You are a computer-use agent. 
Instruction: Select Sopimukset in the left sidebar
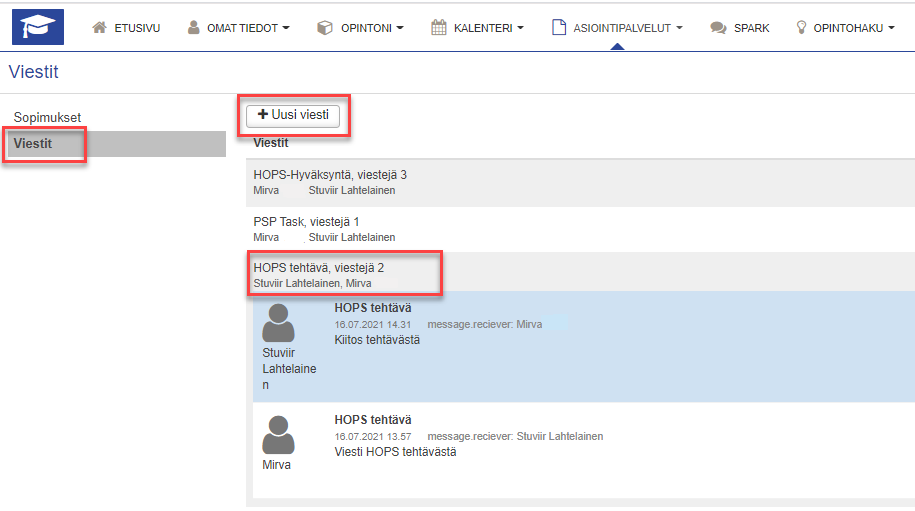click(47, 117)
